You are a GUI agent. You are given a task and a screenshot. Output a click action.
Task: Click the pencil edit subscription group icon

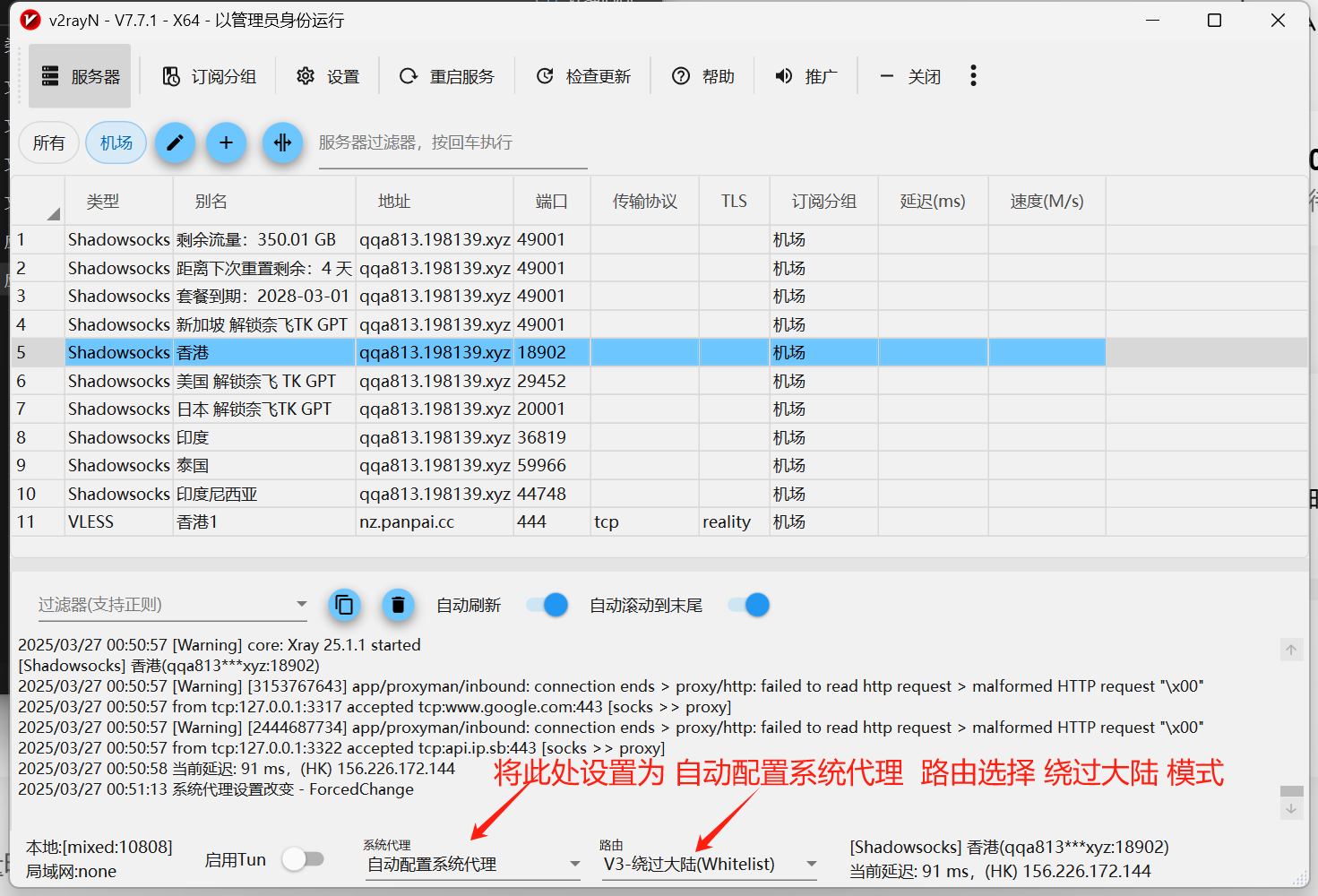point(175,142)
